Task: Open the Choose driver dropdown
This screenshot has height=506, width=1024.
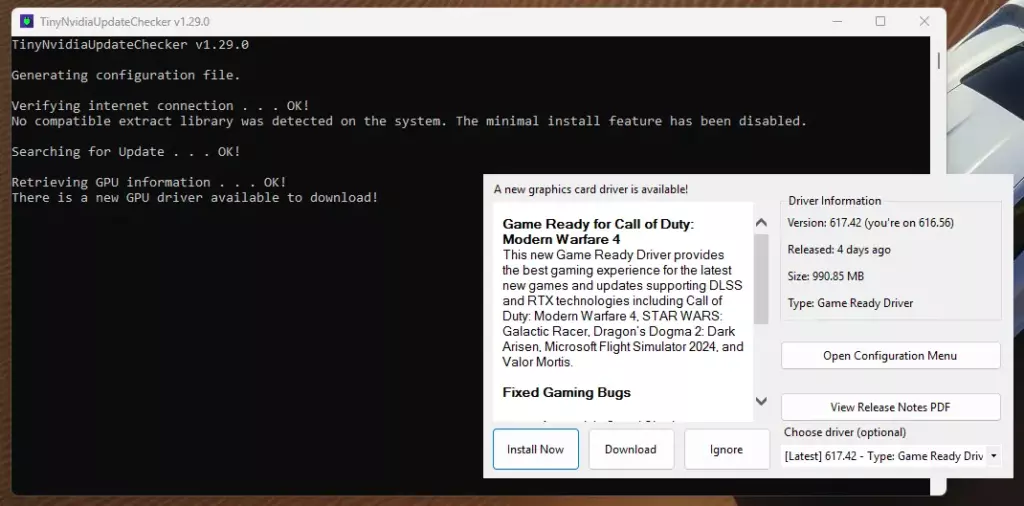Action: click(891, 456)
